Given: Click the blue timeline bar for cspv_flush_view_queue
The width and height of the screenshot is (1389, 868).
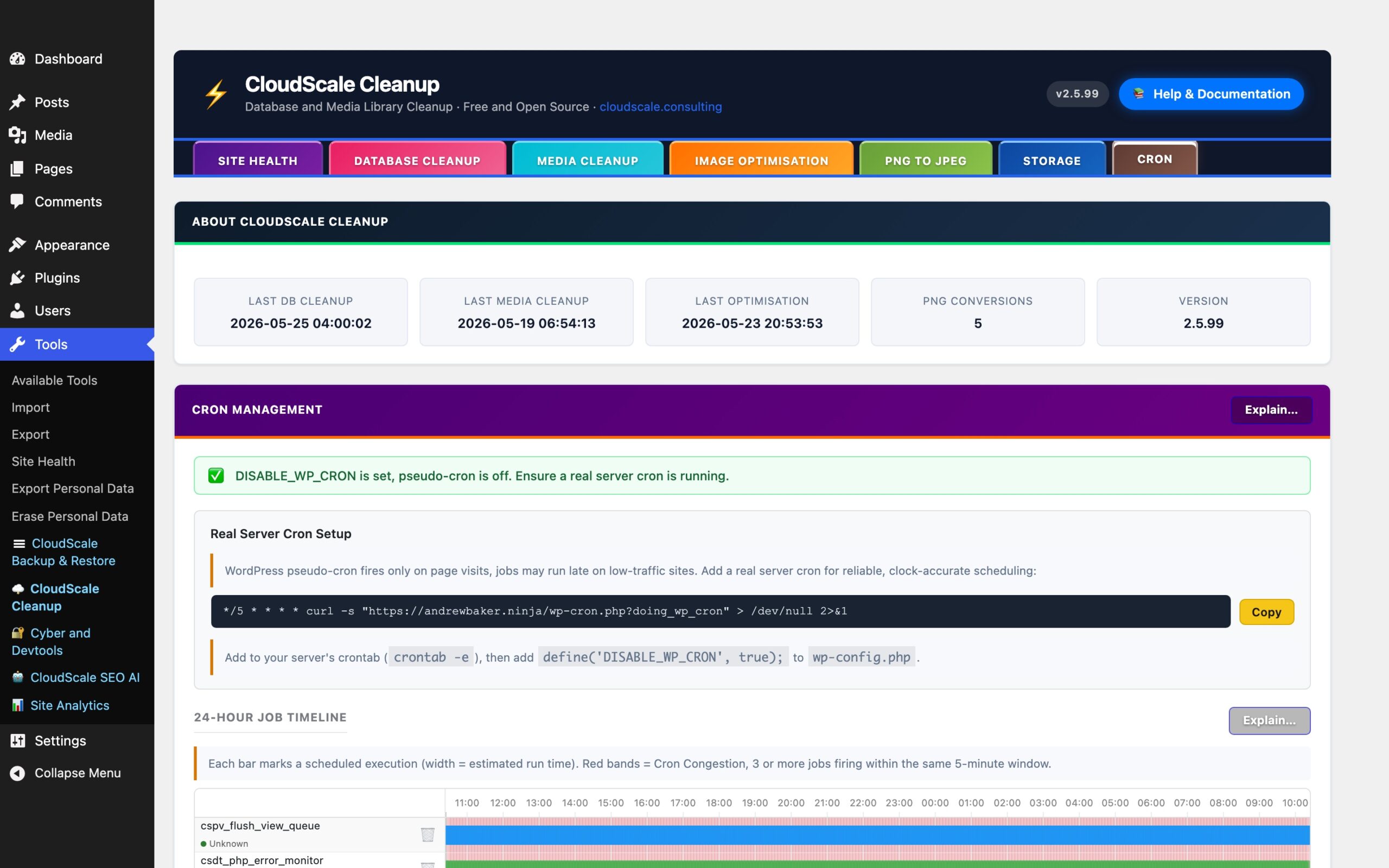Looking at the screenshot, I should pyautogui.click(x=877, y=835).
